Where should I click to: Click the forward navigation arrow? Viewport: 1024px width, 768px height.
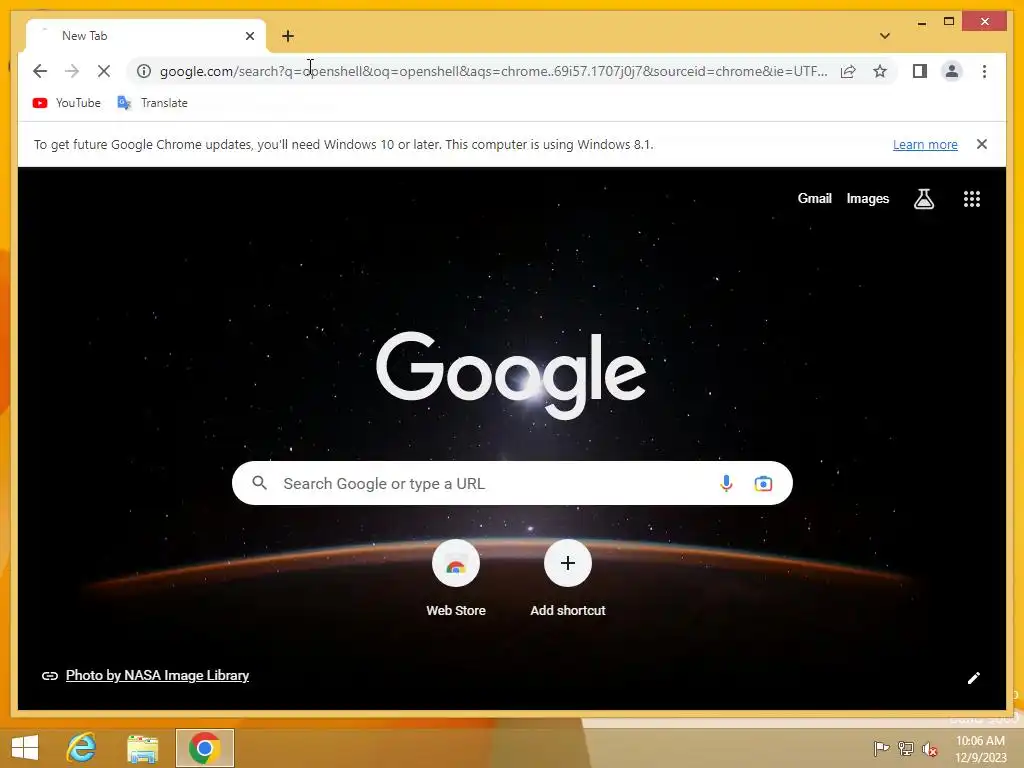coord(72,71)
